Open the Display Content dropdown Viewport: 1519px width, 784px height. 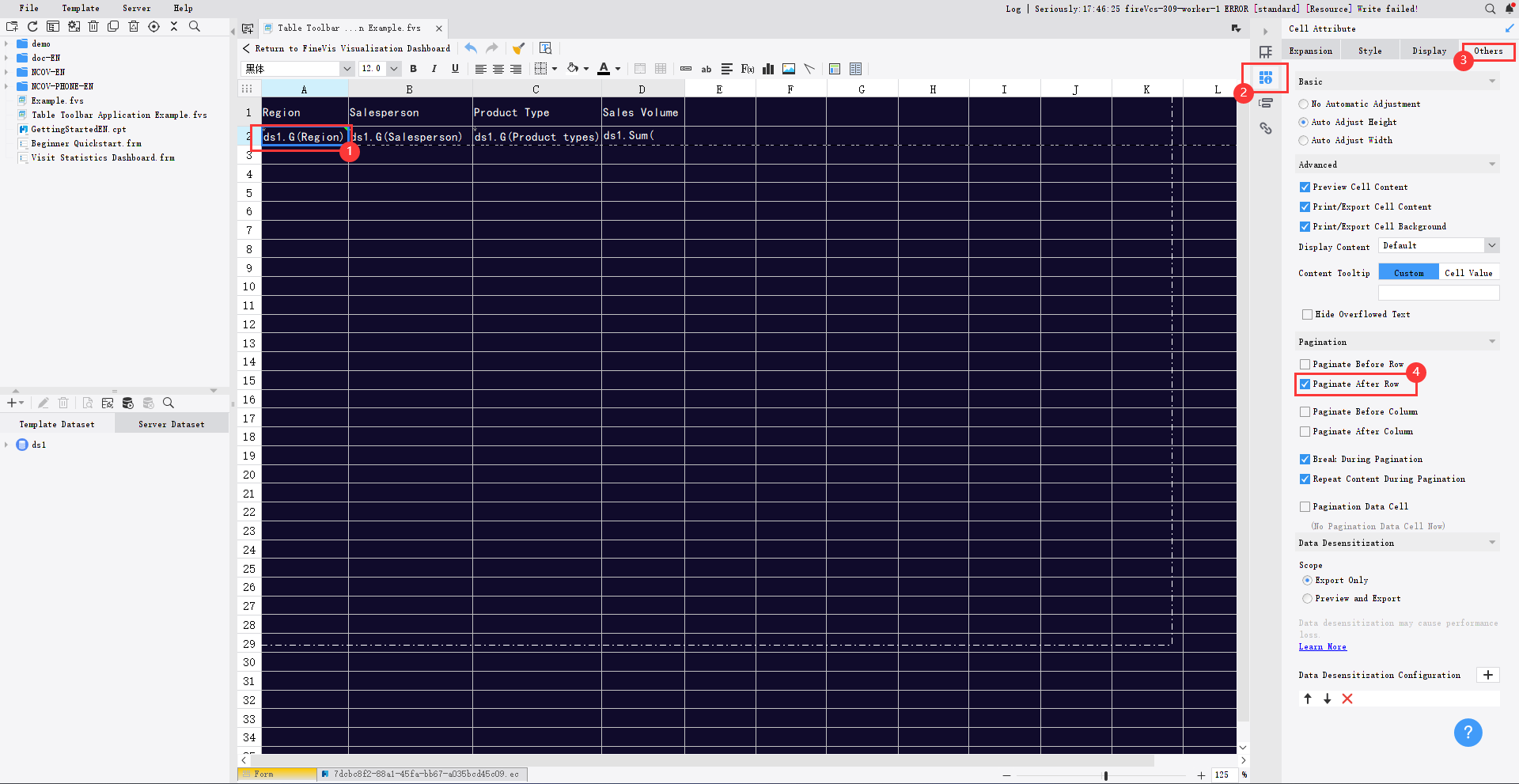pos(1493,245)
